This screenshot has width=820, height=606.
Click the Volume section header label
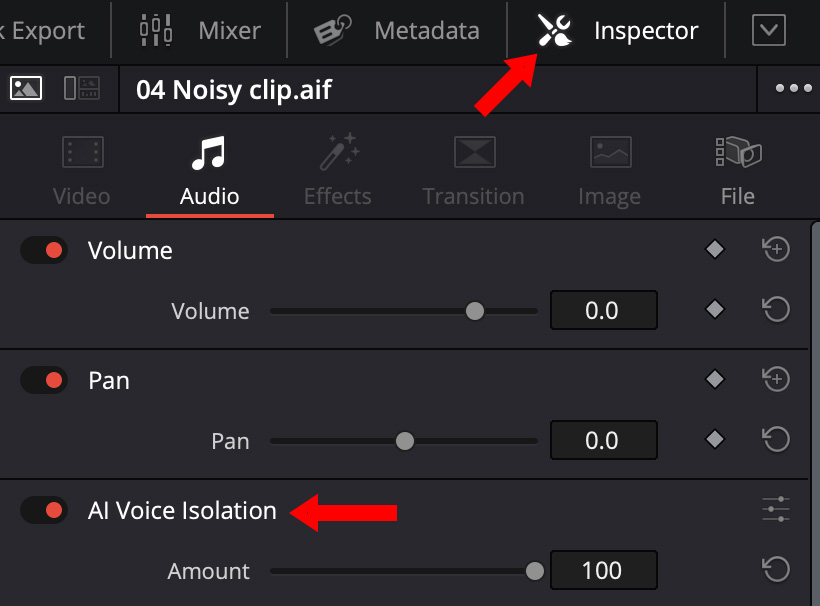pos(130,250)
